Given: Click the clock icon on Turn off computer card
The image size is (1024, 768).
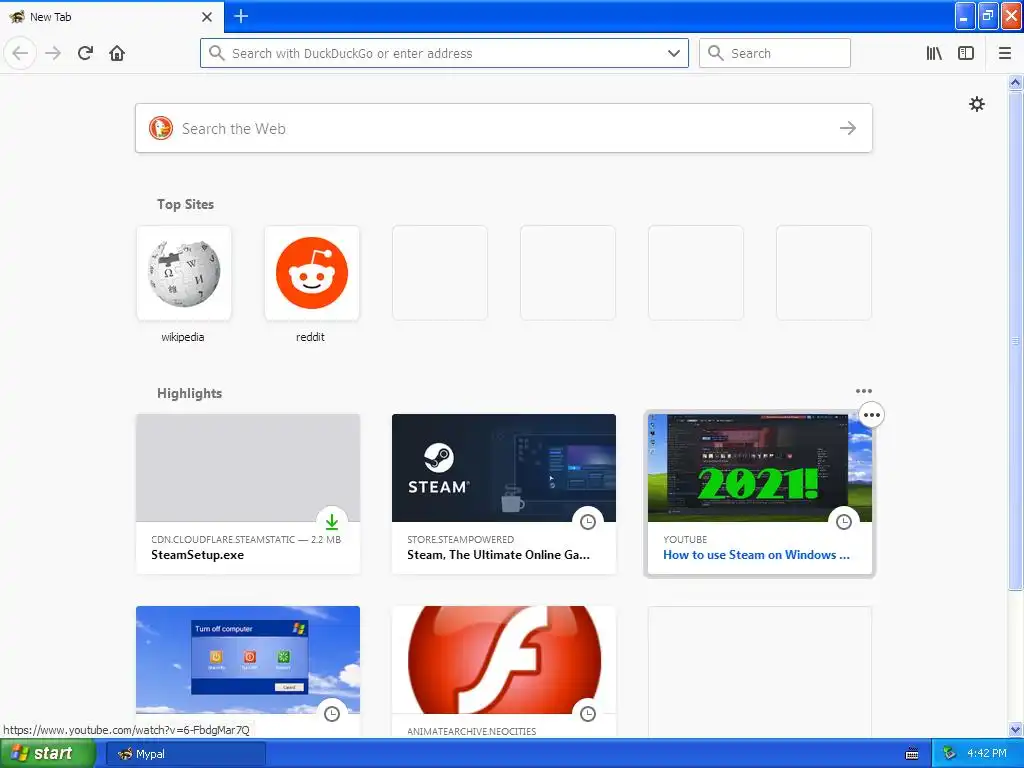Looking at the screenshot, I should click(332, 714).
